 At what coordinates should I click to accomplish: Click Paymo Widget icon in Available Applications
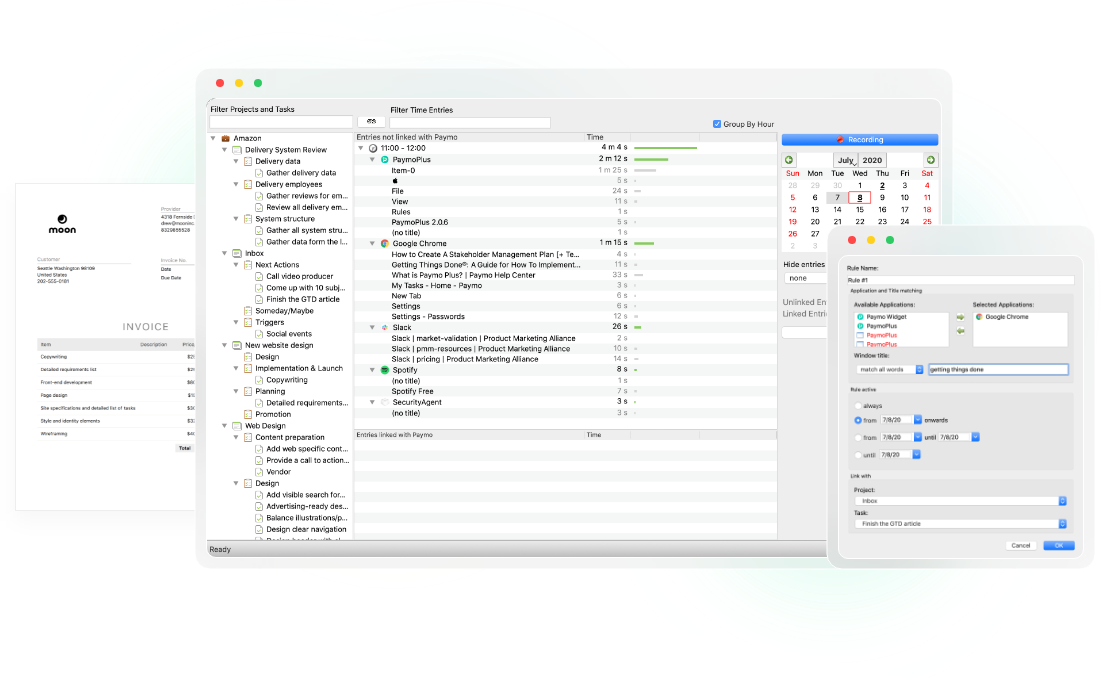tap(860, 317)
